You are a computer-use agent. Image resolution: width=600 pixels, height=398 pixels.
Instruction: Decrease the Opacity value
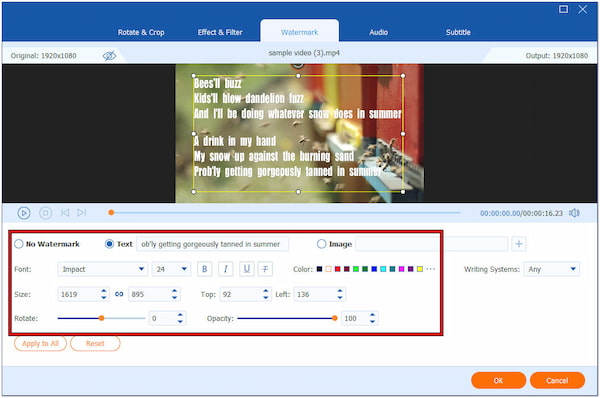tap(372, 321)
